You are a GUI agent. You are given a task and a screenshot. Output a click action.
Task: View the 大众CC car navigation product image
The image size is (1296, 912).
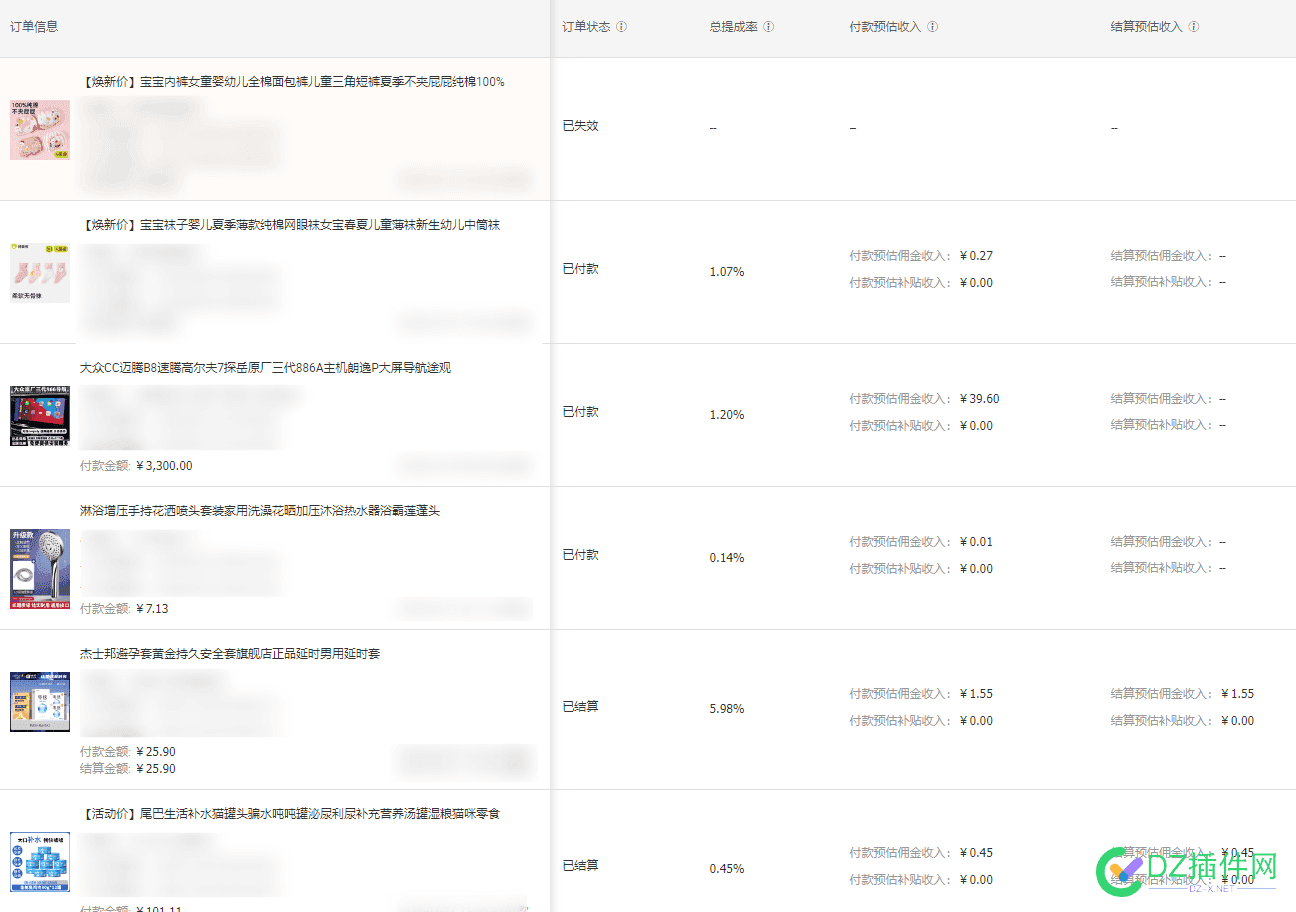click(x=40, y=415)
